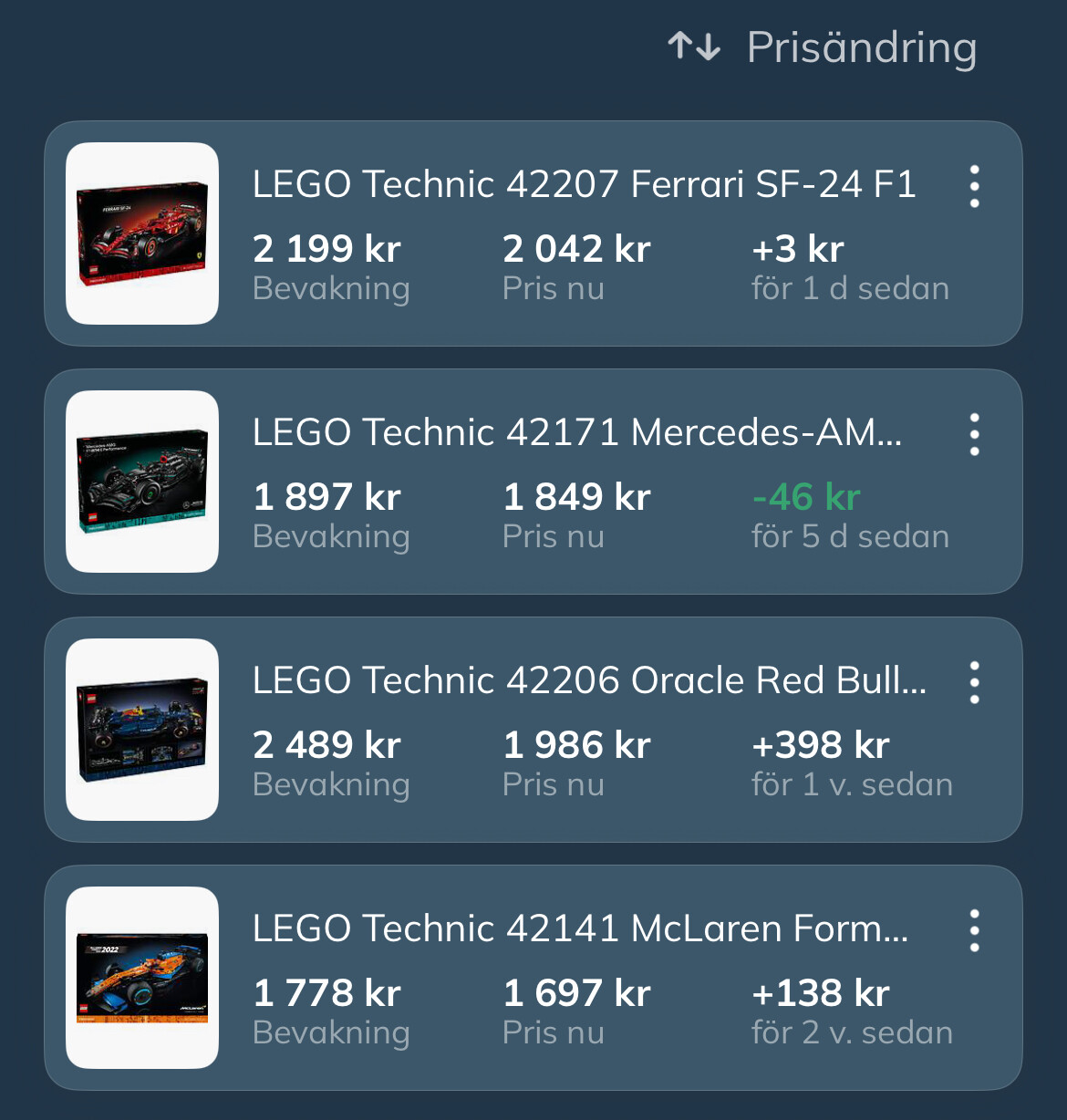The height and width of the screenshot is (1120, 1067).
Task: Open LEGO Technic 42207 Ferrari SF-24 F1 title
Action: point(584,184)
